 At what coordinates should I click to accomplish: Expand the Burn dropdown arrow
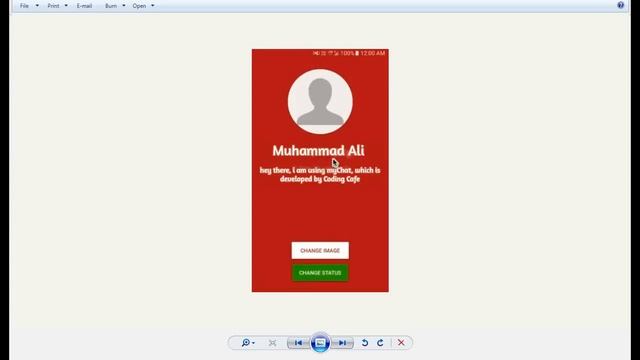click(124, 6)
